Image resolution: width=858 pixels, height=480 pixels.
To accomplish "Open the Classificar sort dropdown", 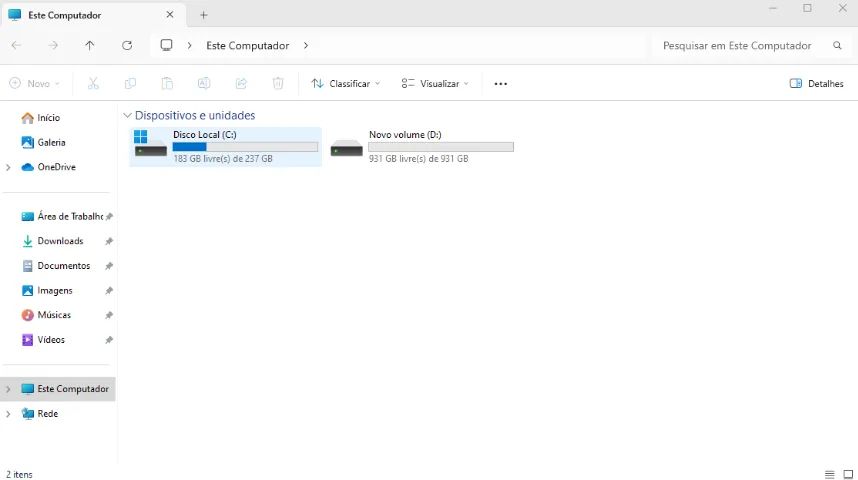I will [345, 83].
